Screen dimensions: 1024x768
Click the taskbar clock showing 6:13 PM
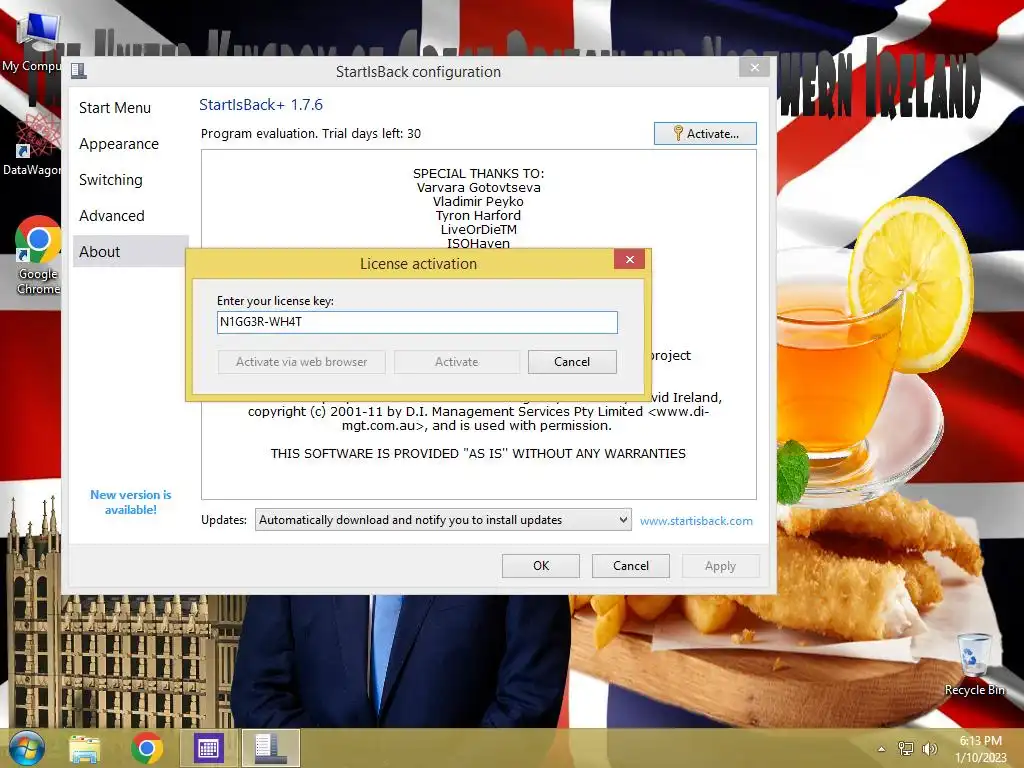pos(981,749)
